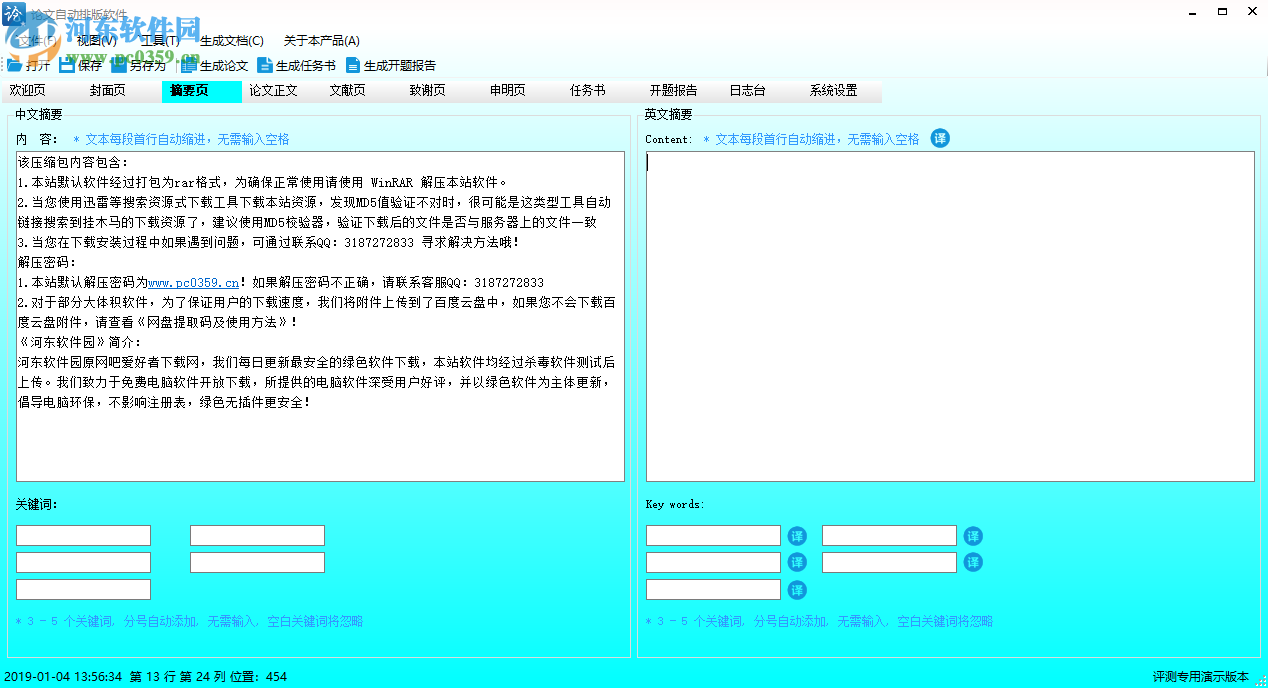1268x688 pixels.
Task: Click 译 icon beside second right English keyword
Action: pos(973,562)
